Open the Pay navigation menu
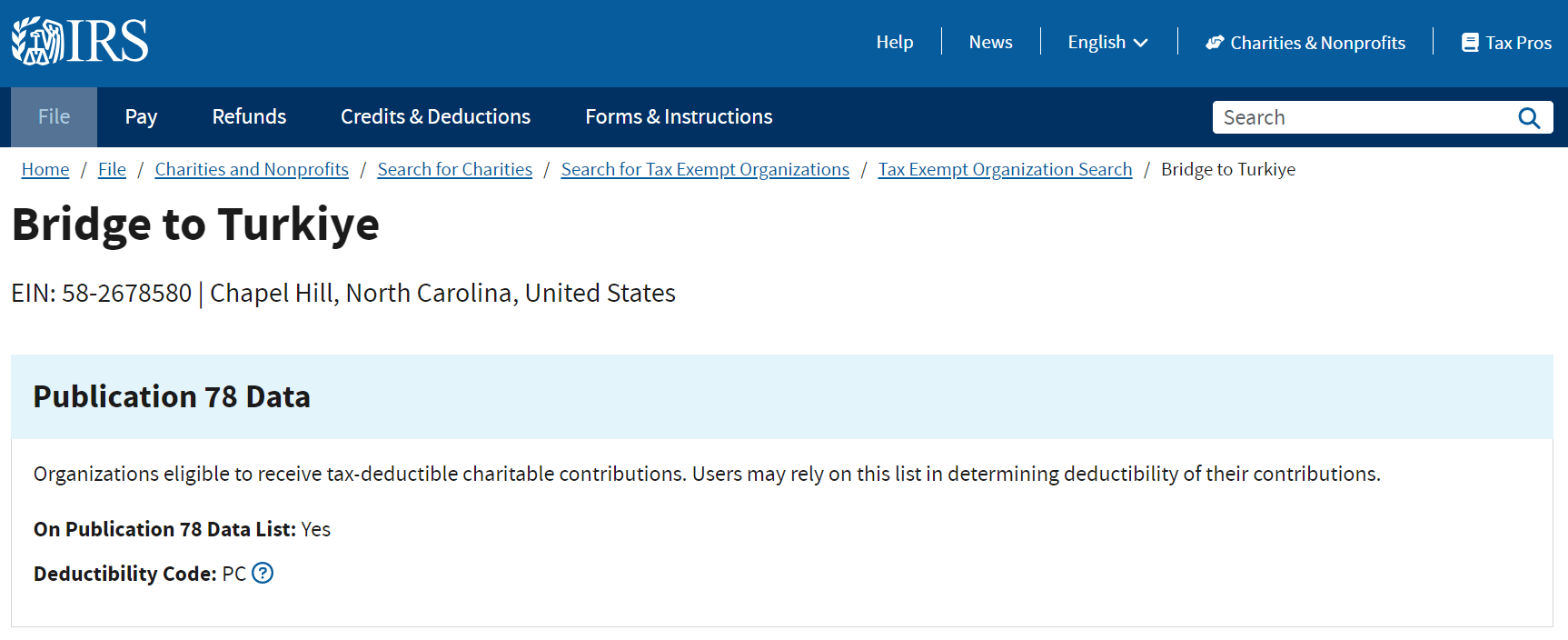Screen dimensions: 1568x640 coord(141,117)
